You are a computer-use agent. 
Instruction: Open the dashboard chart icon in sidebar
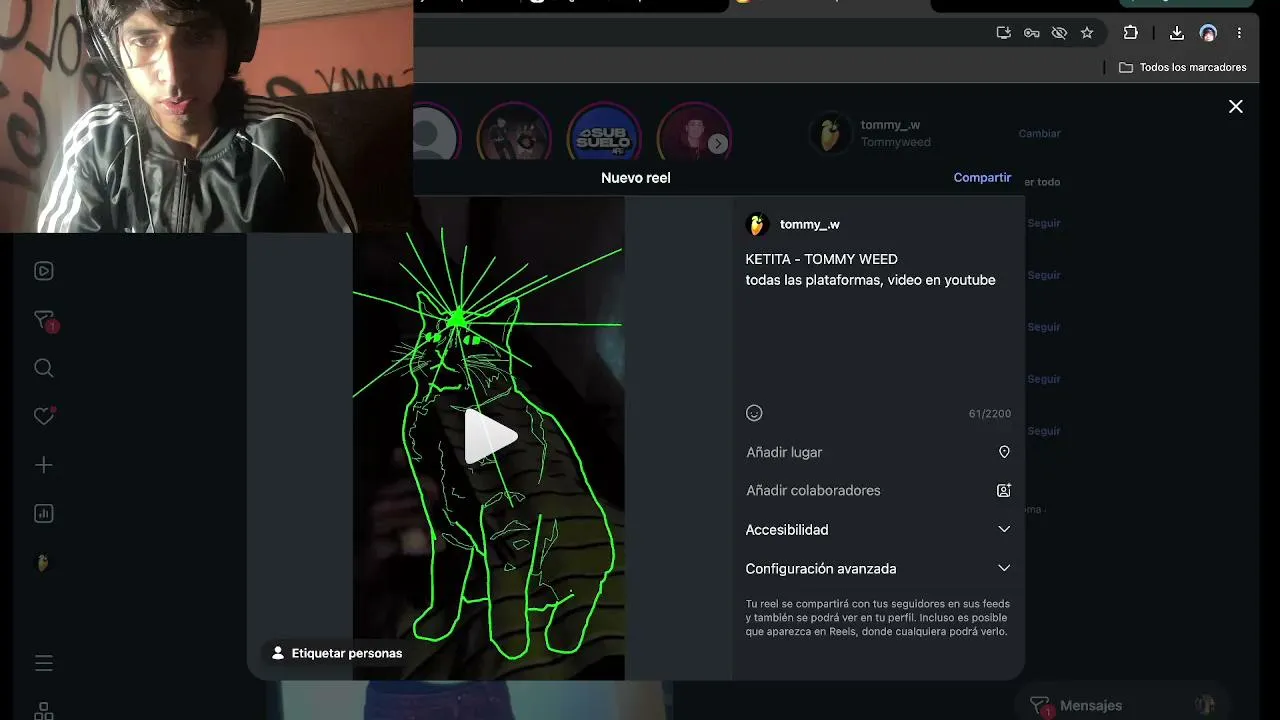(44, 513)
